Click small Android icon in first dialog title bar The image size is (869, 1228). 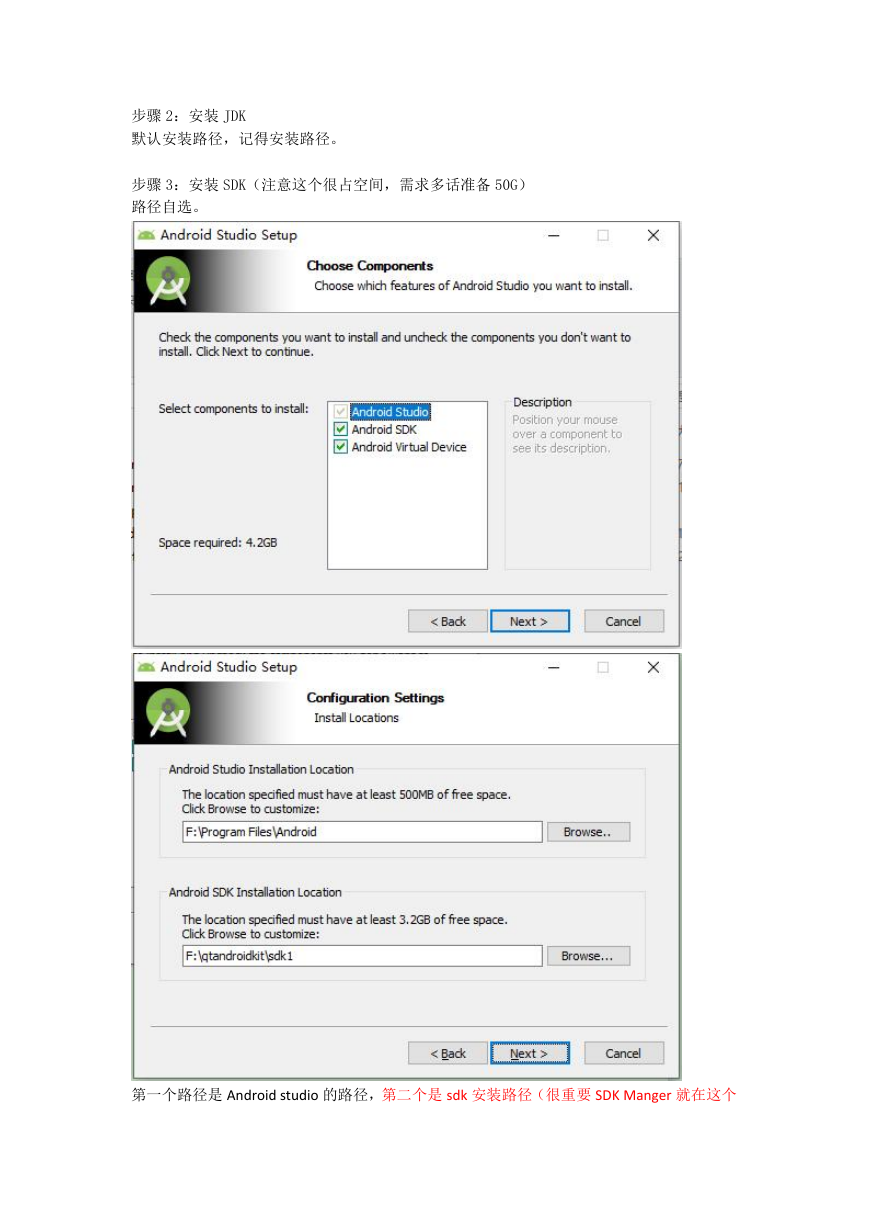[x=147, y=235]
